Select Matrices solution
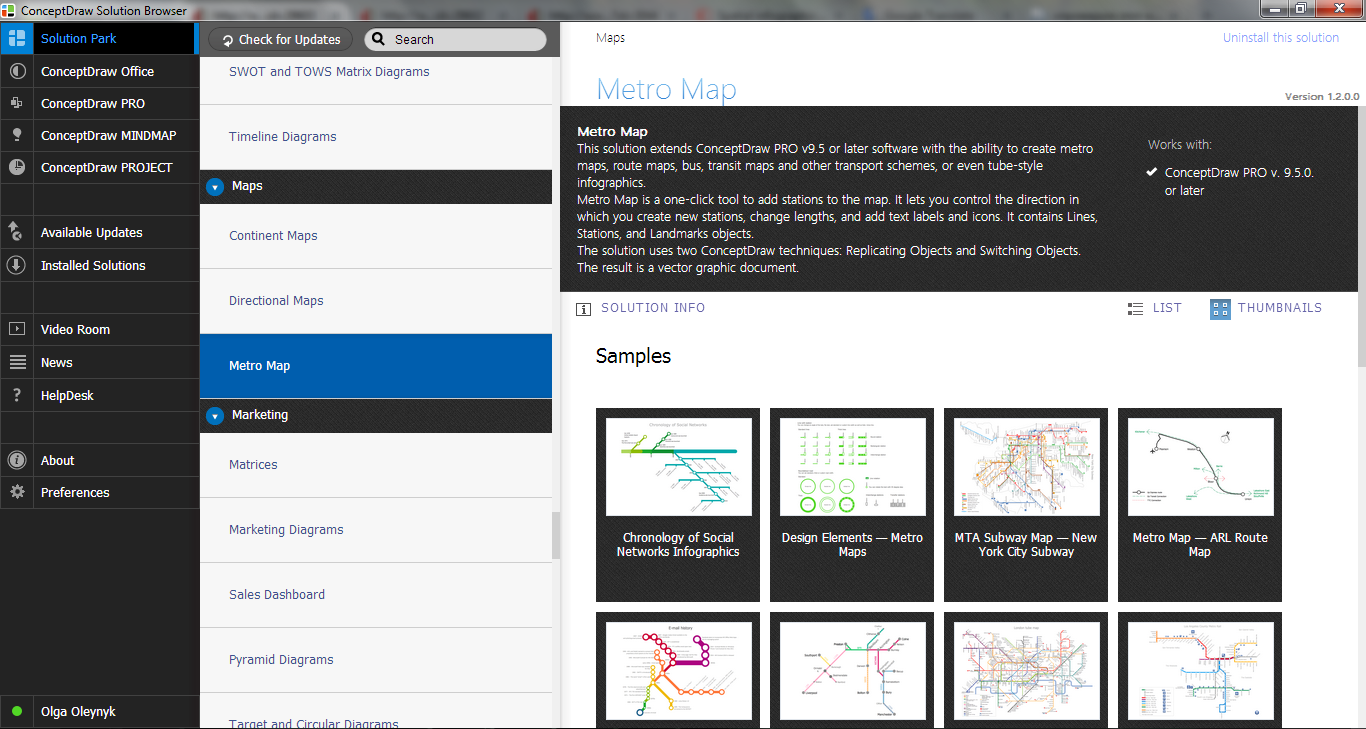This screenshot has height=729, width=1366. [376, 465]
